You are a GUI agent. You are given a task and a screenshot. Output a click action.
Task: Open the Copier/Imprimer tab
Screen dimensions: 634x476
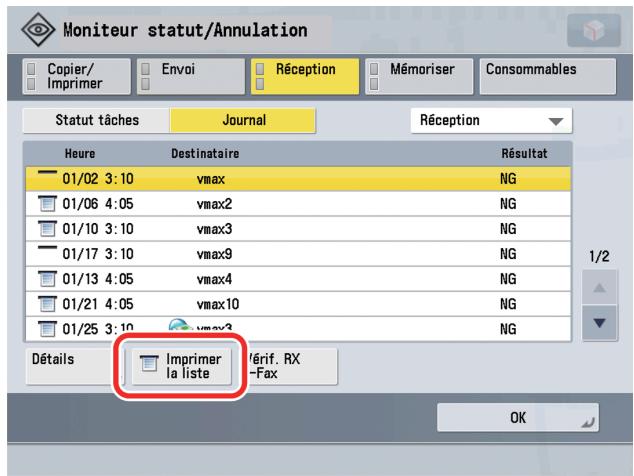coord(77,76)
